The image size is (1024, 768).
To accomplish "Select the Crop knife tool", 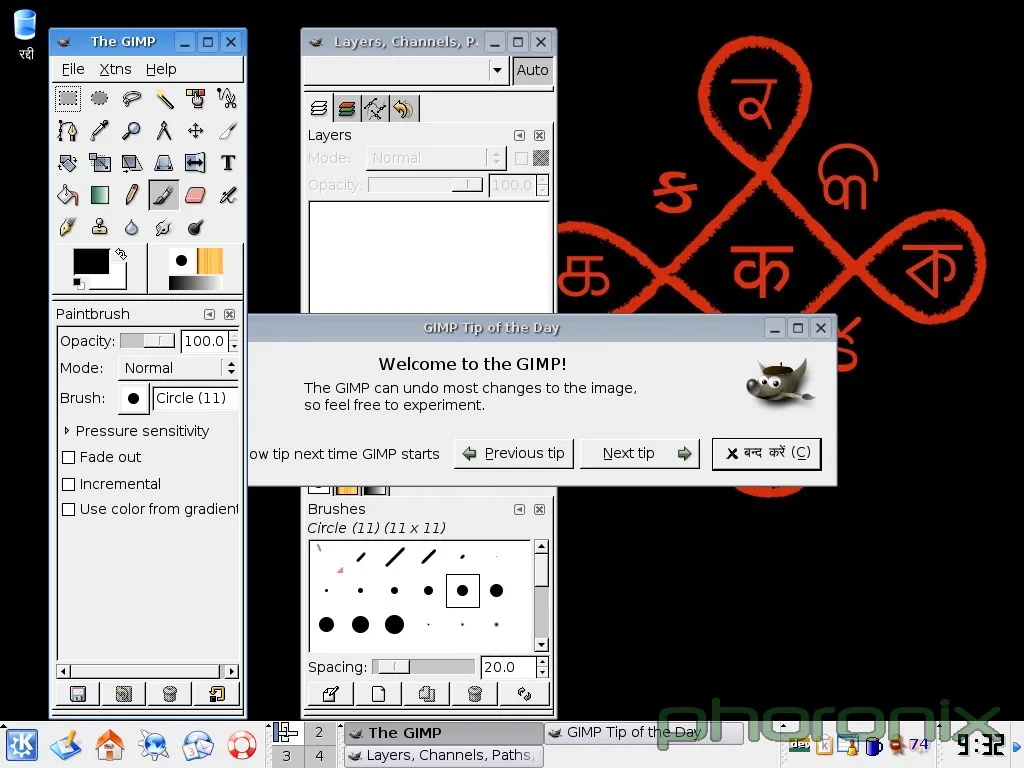I will [227, 131].
